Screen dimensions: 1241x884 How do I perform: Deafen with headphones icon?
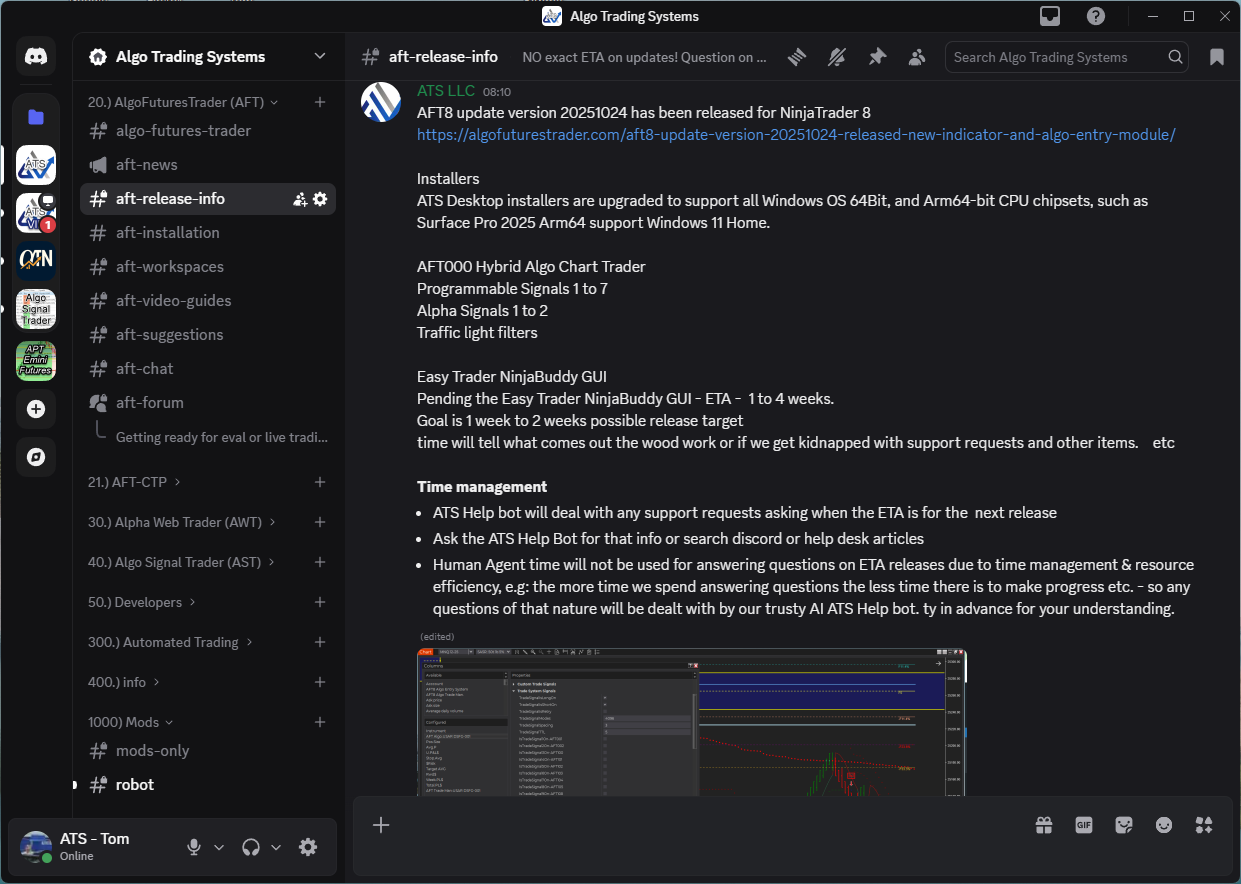tap(251, 847)
